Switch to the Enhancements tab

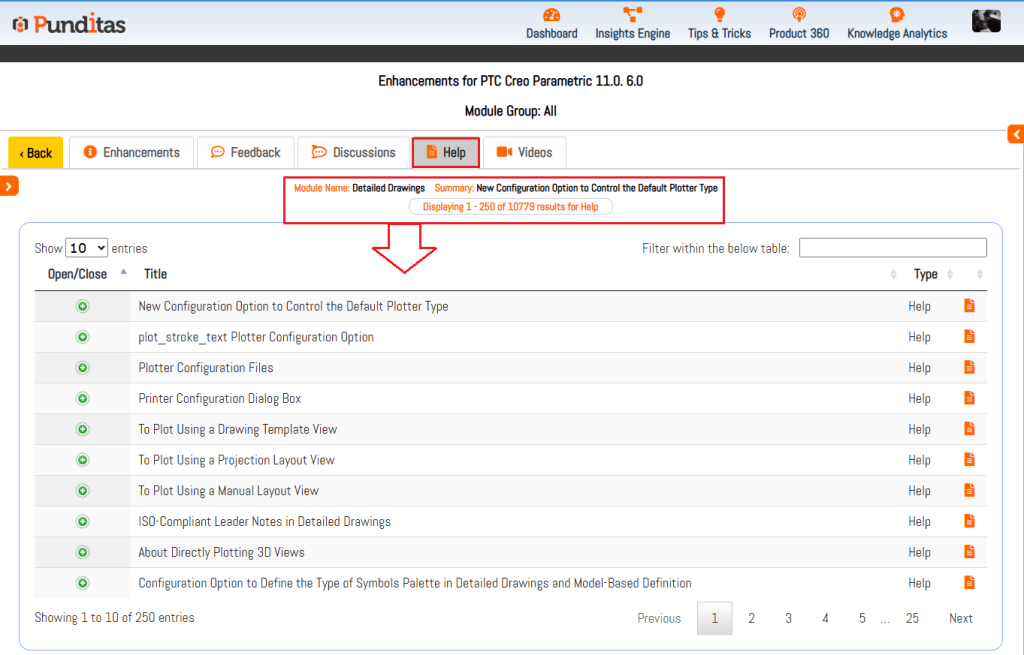click(x=132, y=153)
